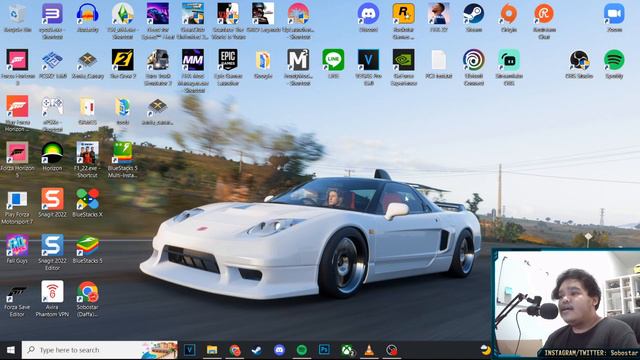Open Spotify from the taskbar
Screen dimensions: 640x360
(x=302, y=350)
